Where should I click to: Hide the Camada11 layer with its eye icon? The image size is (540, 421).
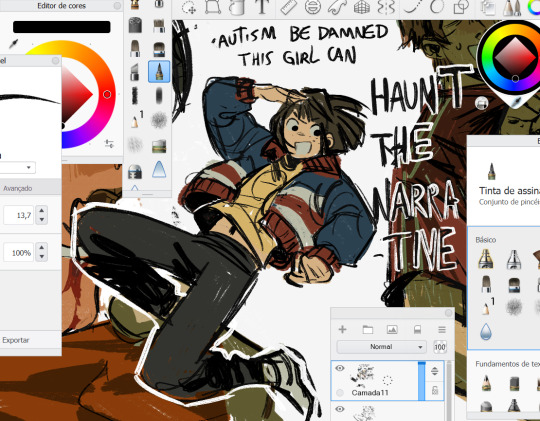tap(340, 368)
